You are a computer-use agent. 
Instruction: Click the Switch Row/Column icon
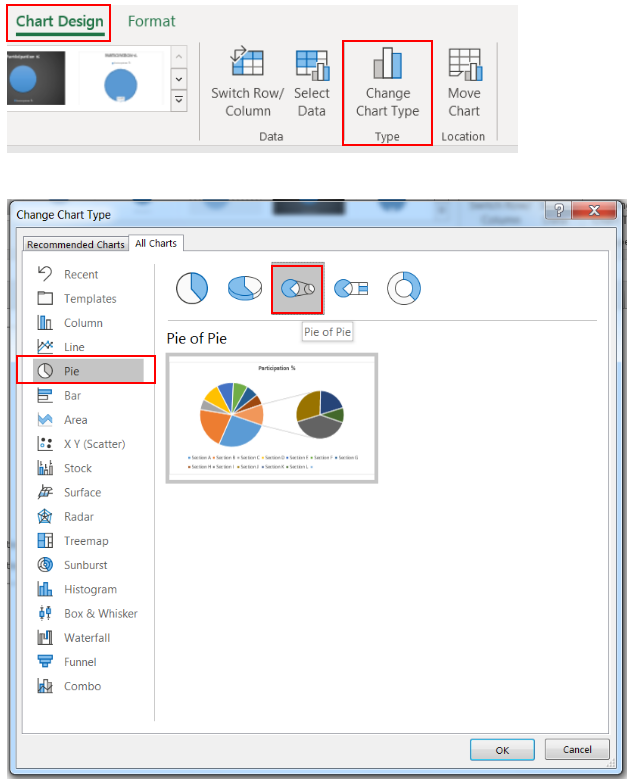(247, 62)
